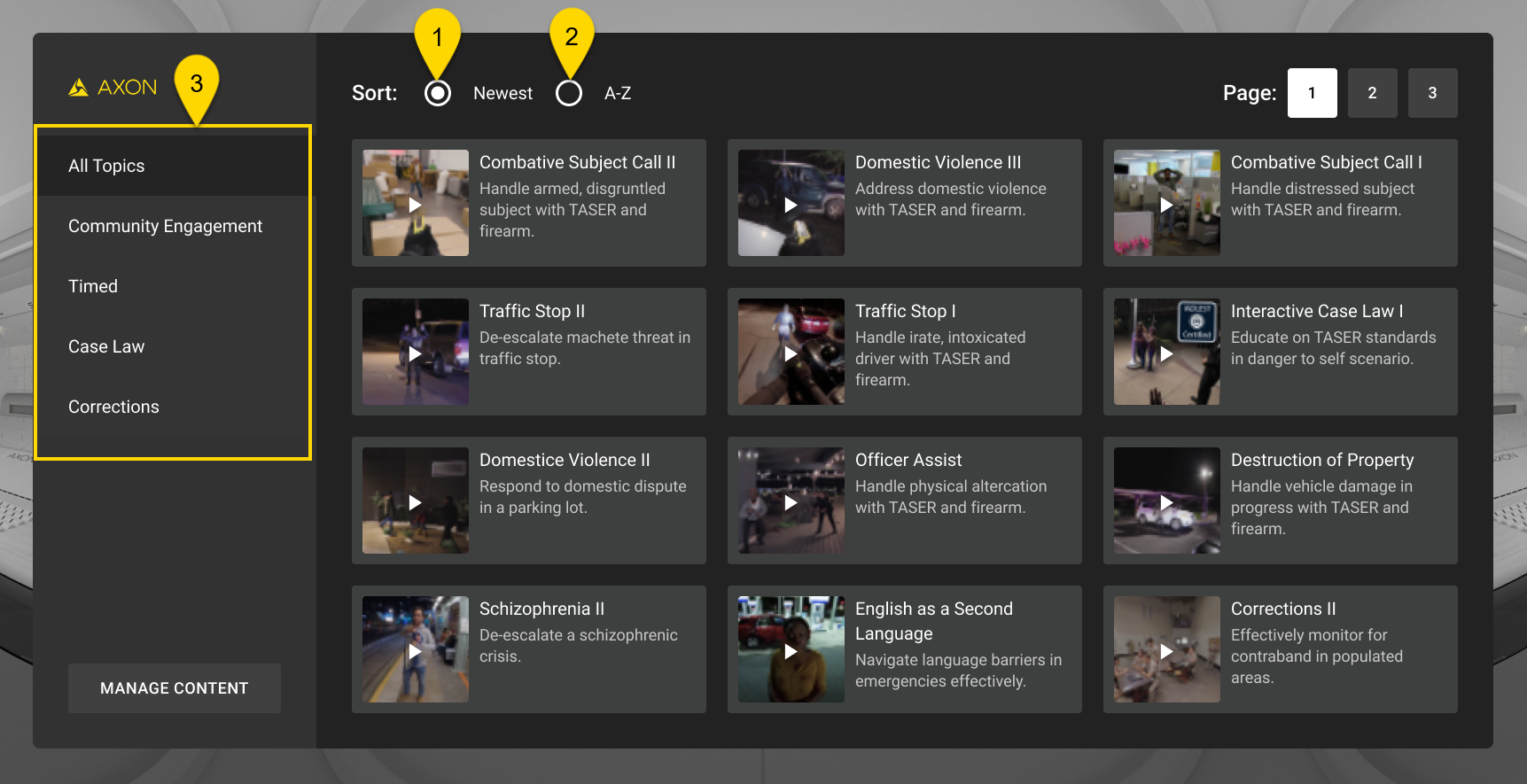The height and width of the screenshot is (784, 1527).
Task: Filter by Corrections topic
Action: click(x=173, y=407)
